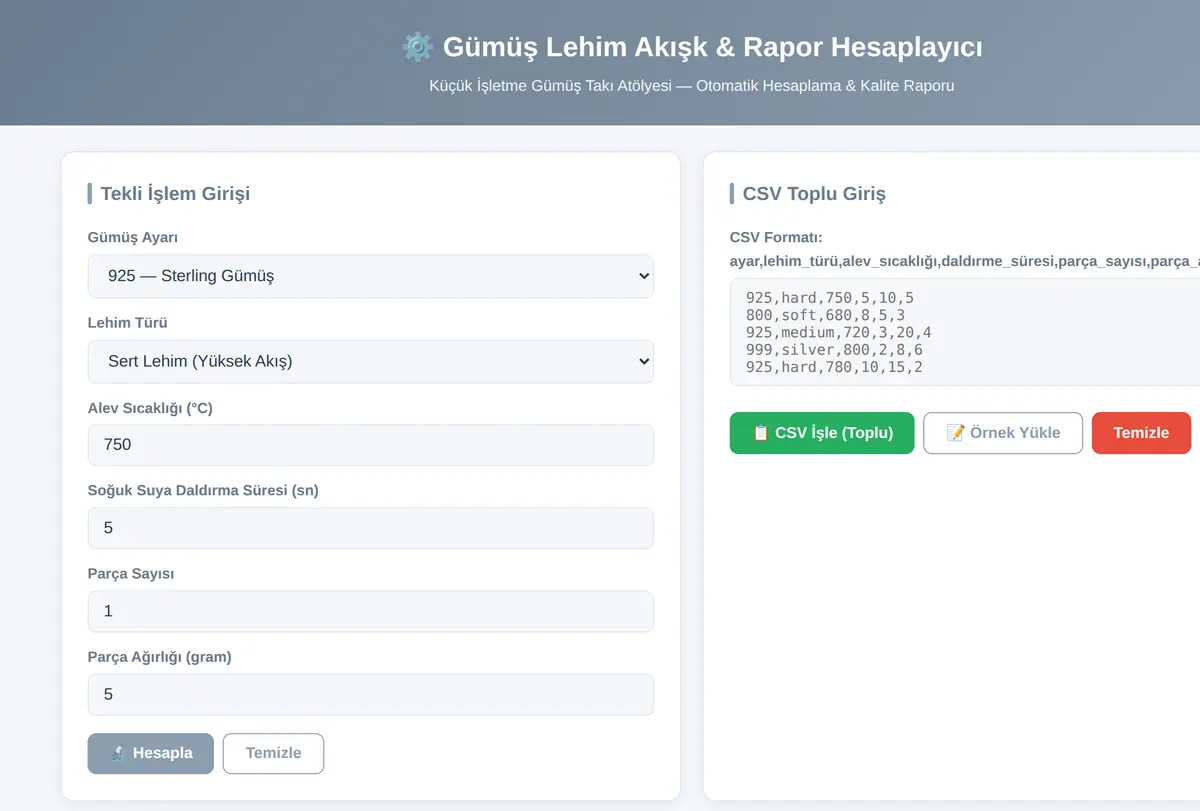This screenshot has width=1200, height=811.
Task: Click the Gümüş Ayarı label
Action: tap(133, 237)
